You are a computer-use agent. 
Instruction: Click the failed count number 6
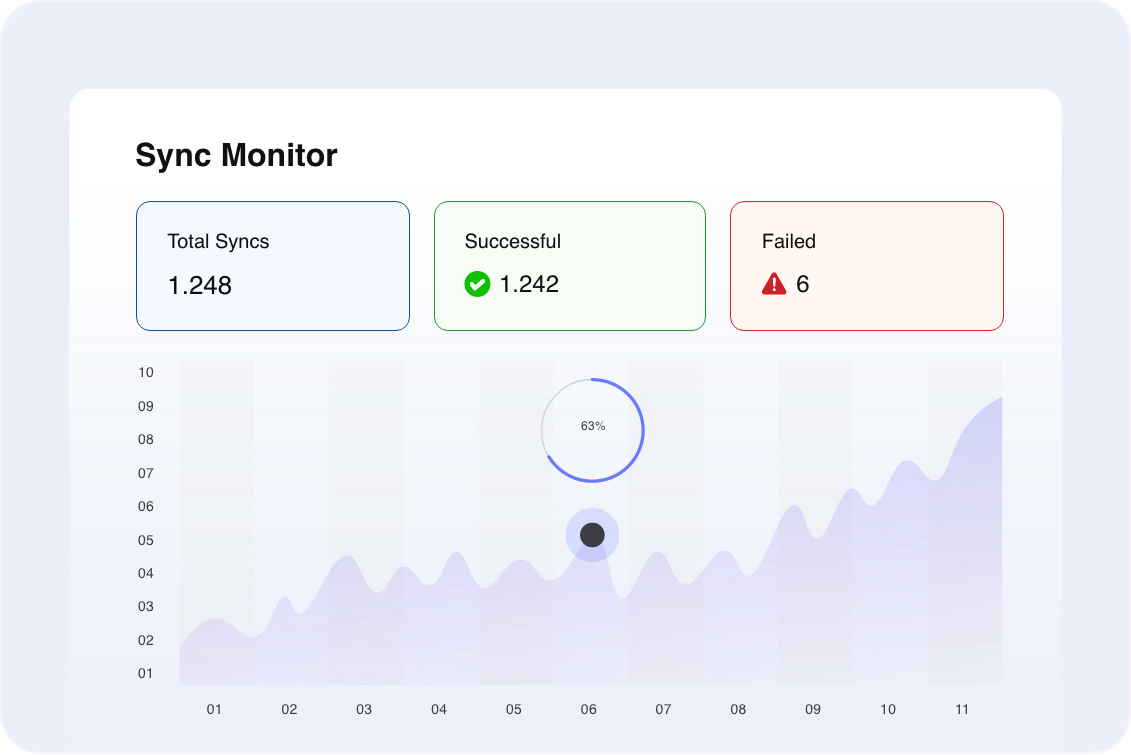(x=803, y=285)
